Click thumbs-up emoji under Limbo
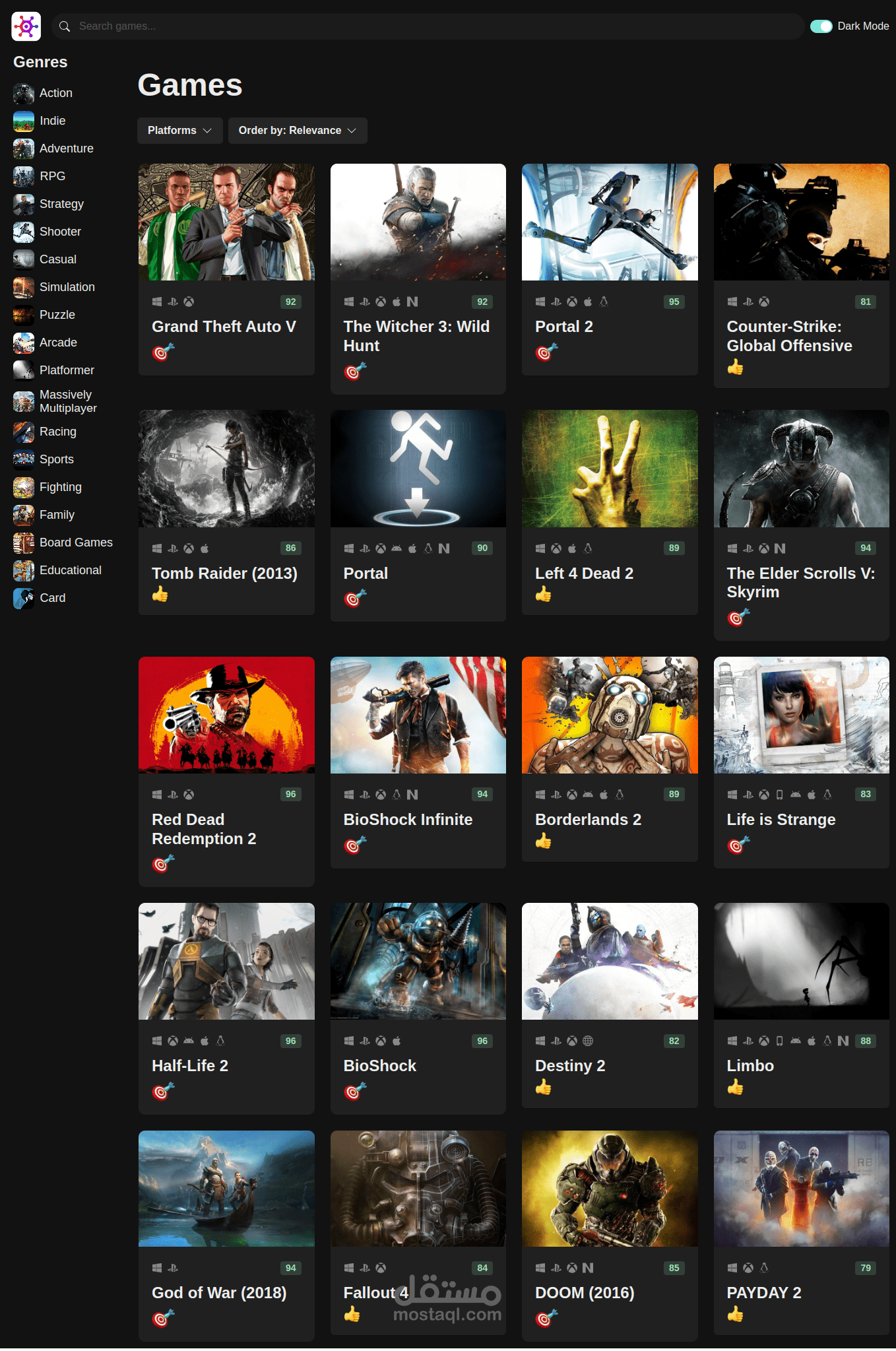 click(x=735, y=1087)
